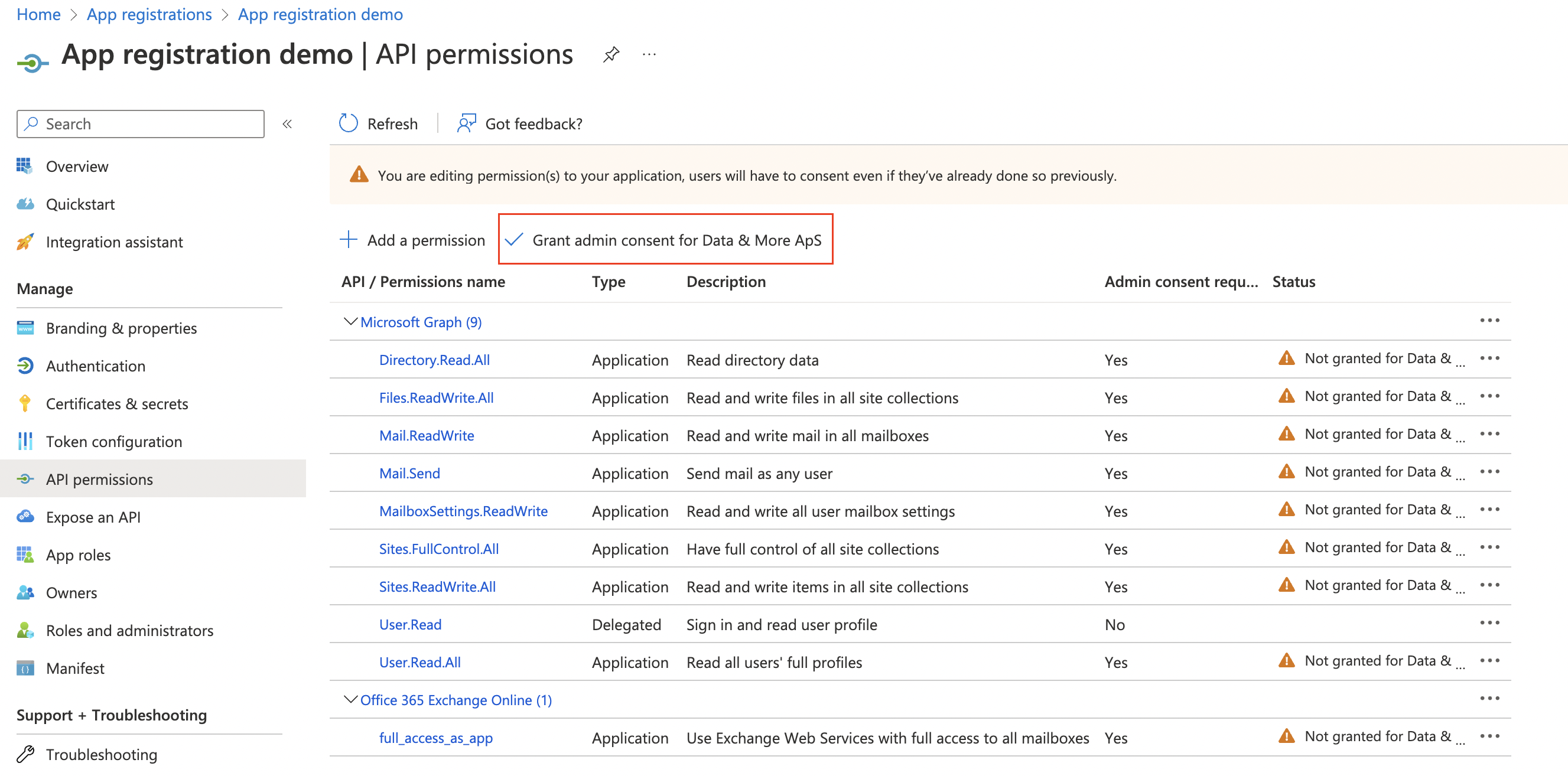
Task: Open more options for User.Read row
Action: coord(1489,622)
